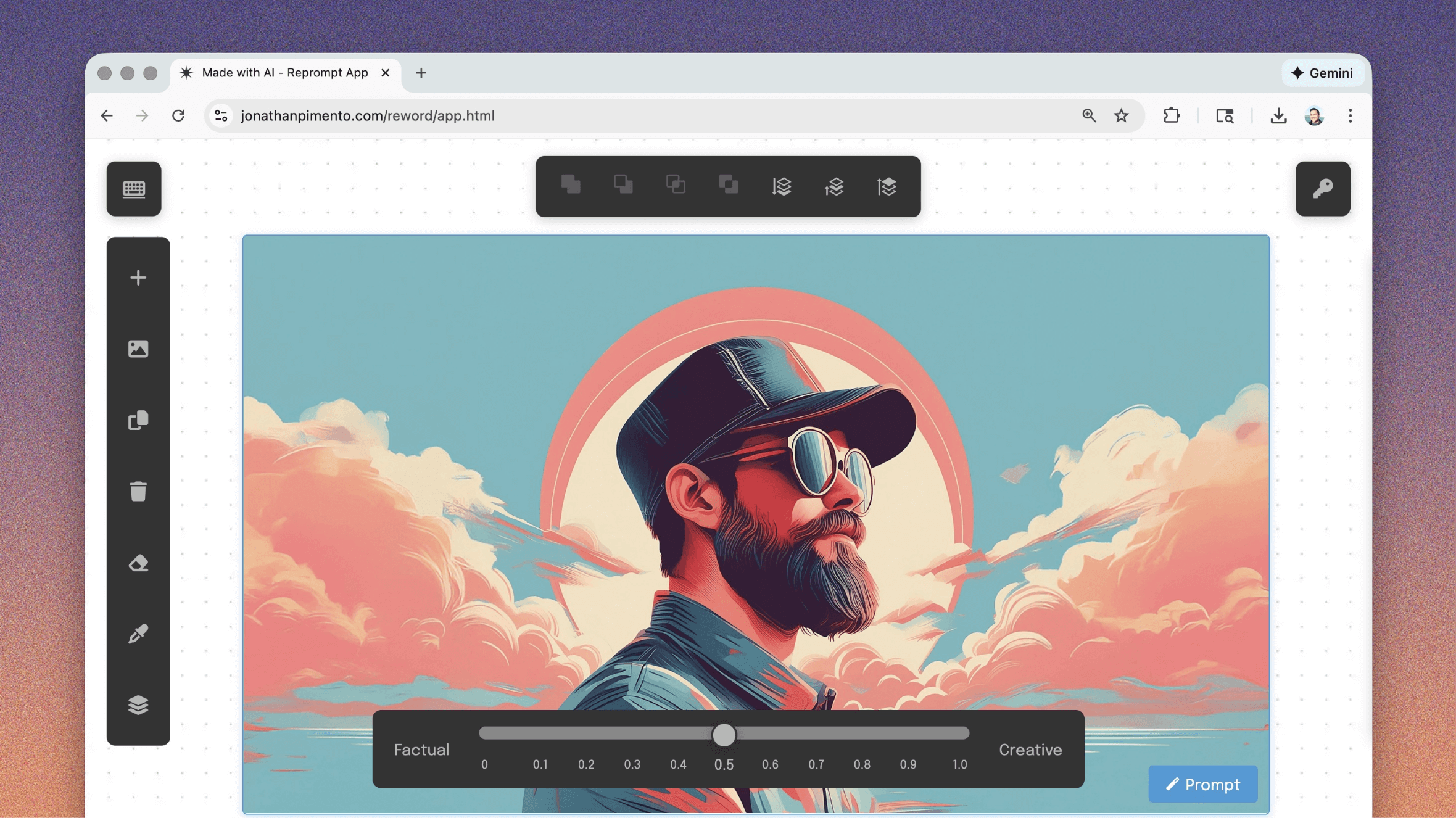Click the keyboard shortcuts icon button
The width and height of the screenshot is (1456, 818).
point(133,189)
